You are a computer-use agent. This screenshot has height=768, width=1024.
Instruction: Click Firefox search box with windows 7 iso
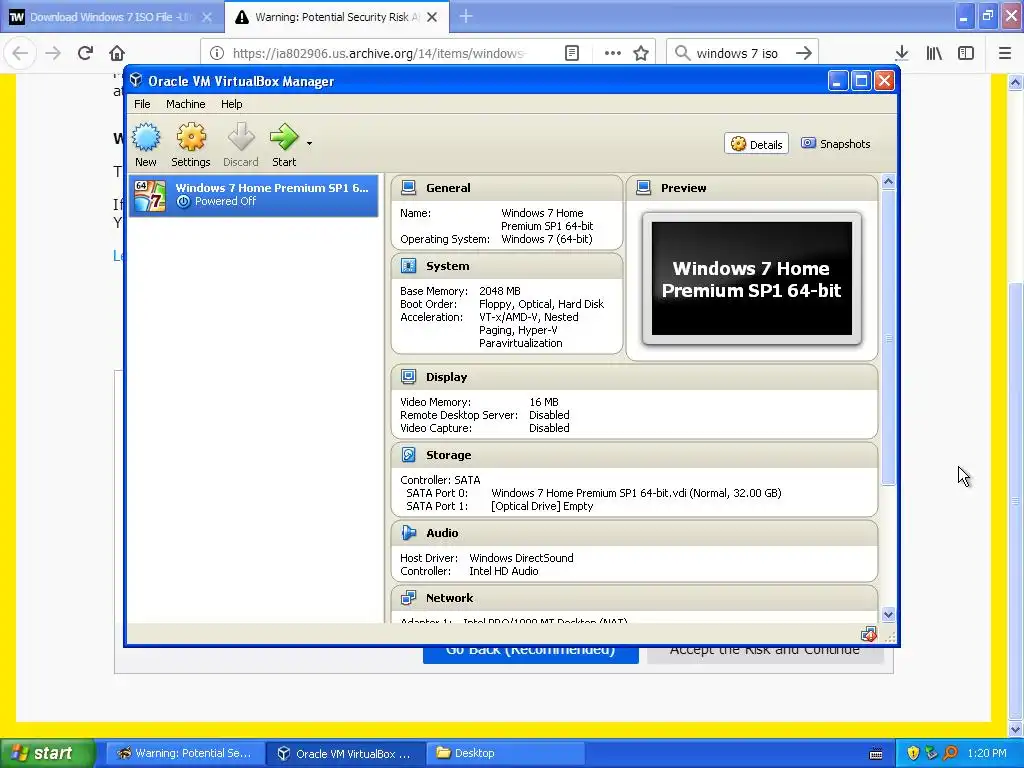tap(742, 54)
